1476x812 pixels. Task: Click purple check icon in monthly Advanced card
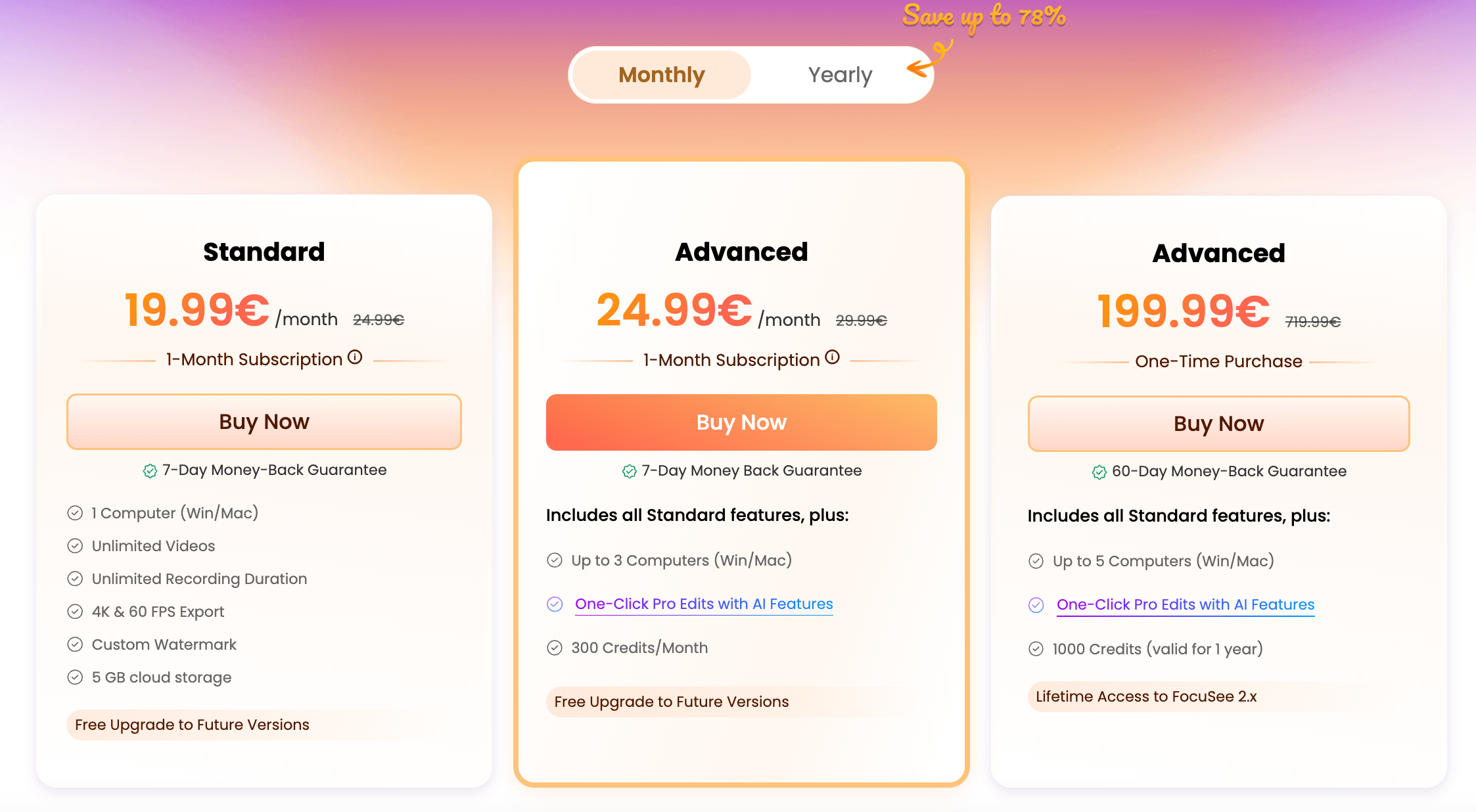coord(555,604)
